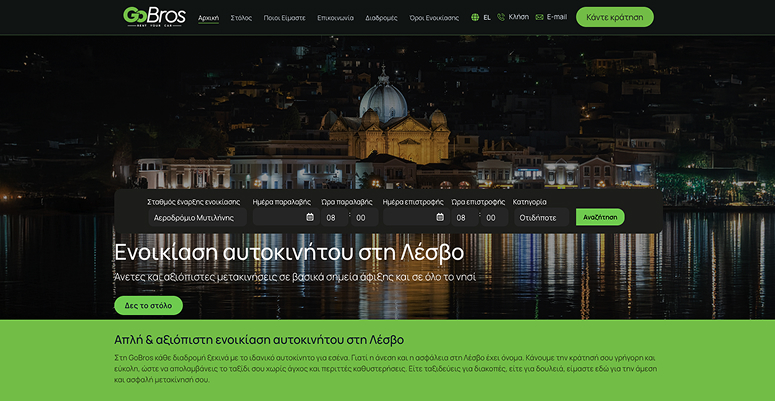Screen dimensions: 775x401
Task: Click the phone call icon
Action: point(501,17)
